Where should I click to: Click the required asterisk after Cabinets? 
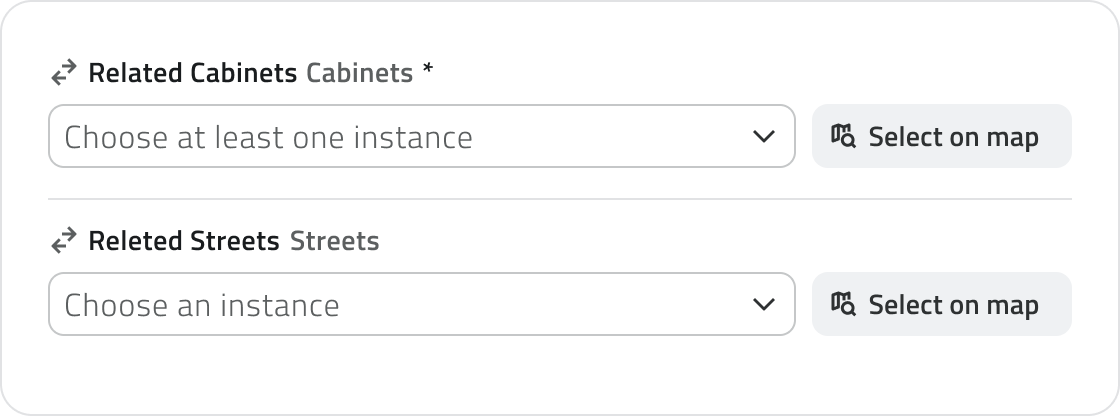(428, 71)
